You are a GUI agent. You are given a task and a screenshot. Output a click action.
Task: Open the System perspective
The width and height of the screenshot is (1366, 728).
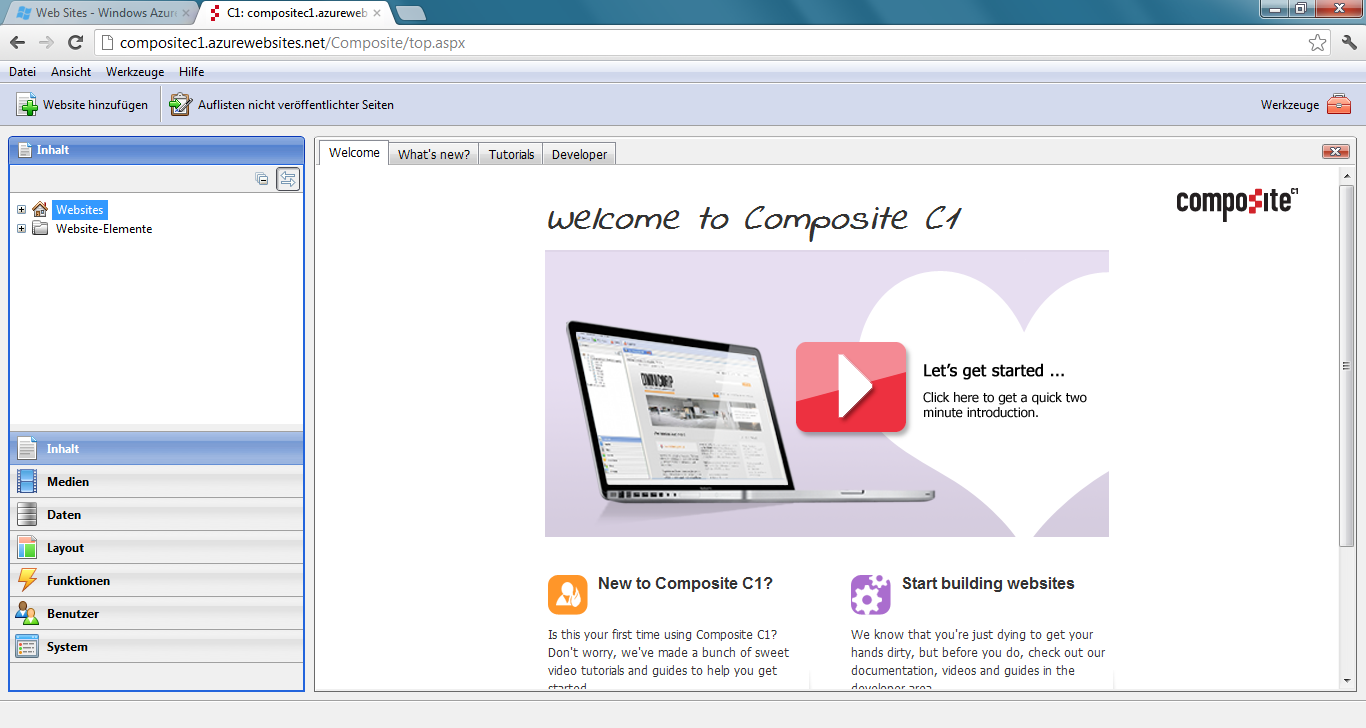[67, 647]
